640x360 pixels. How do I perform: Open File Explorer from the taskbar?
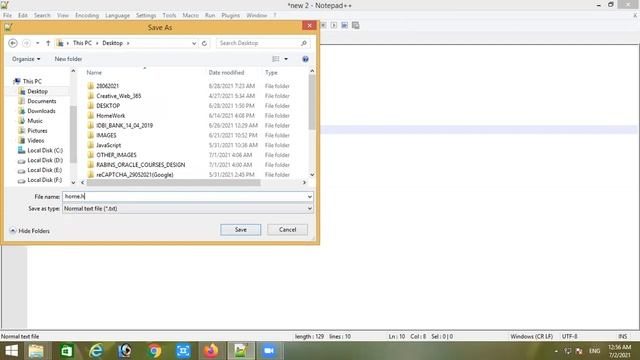(36, 351)
